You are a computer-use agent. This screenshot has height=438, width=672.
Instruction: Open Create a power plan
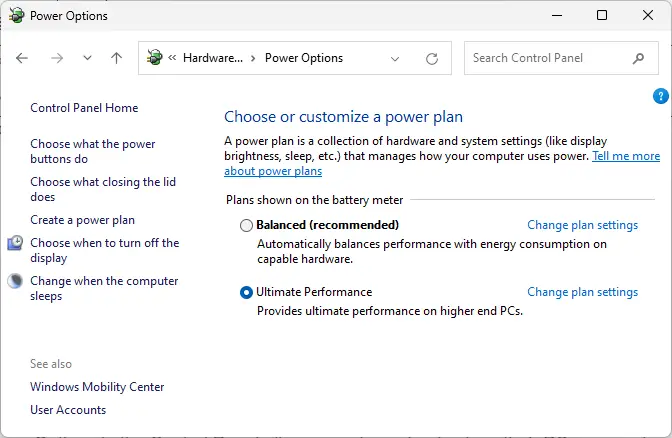pos(82,220)
